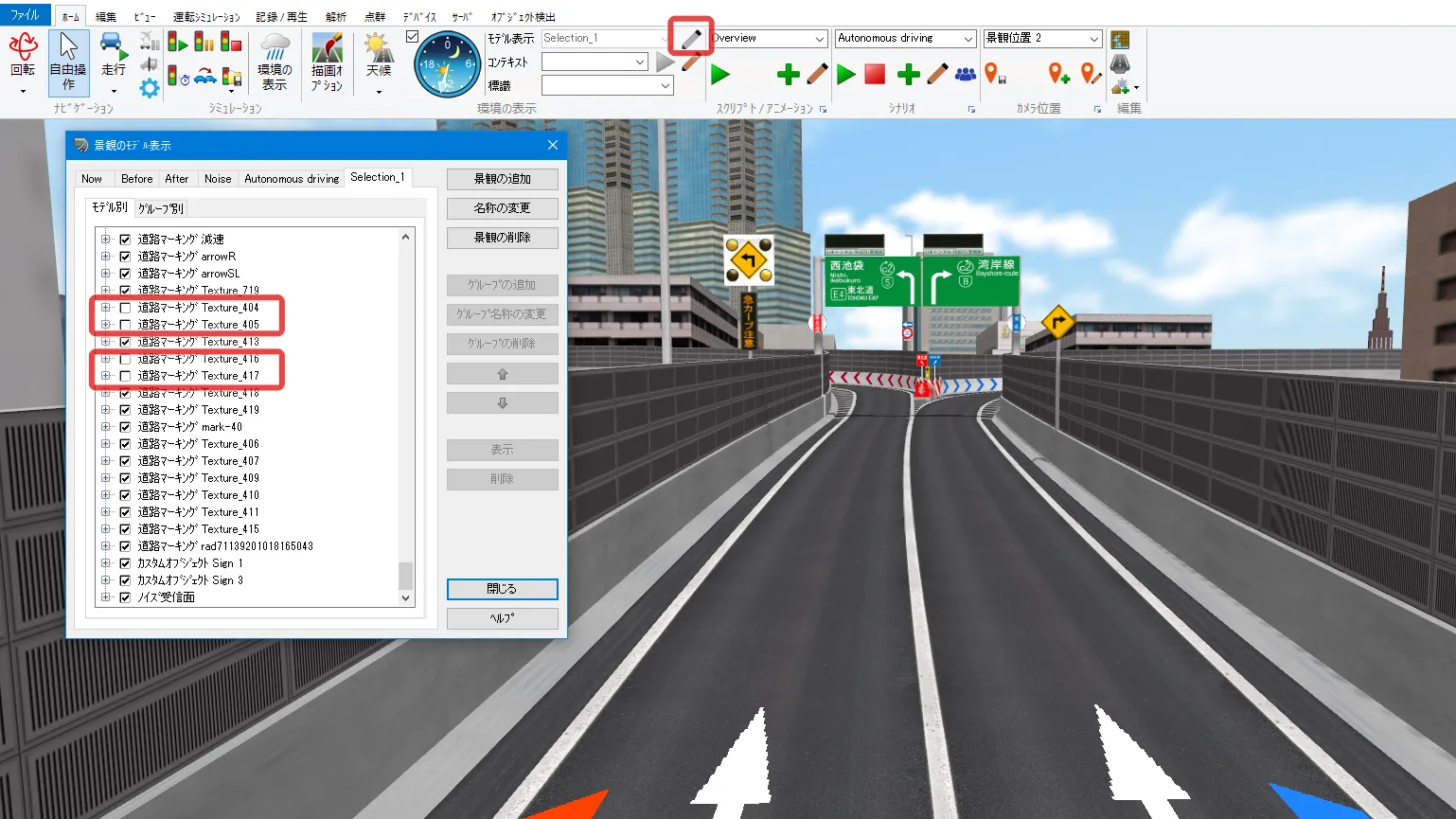The image size is (1456, 819).
Task: Click the blue people icon in scenario group
Action: [x=966, y=74]
